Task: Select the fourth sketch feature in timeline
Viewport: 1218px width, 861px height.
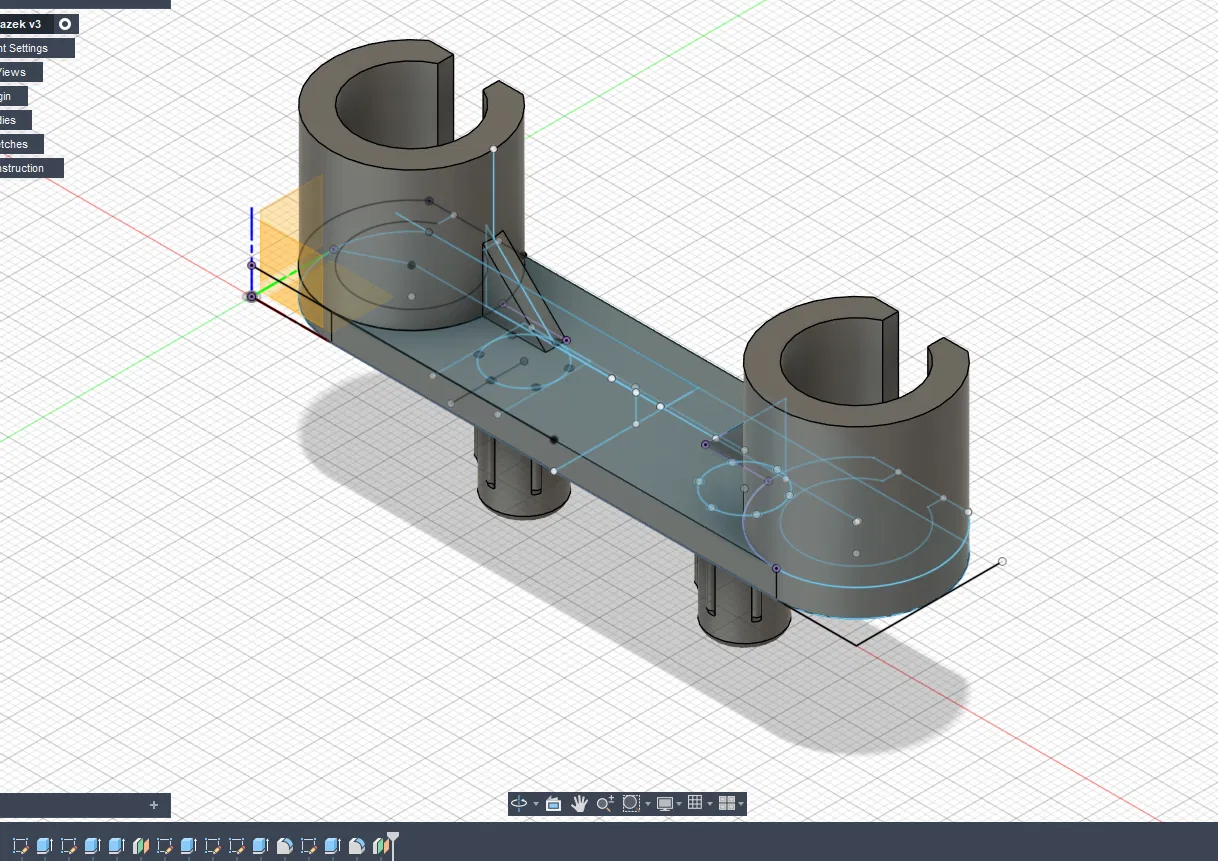Action: click(x=213, y=846)
